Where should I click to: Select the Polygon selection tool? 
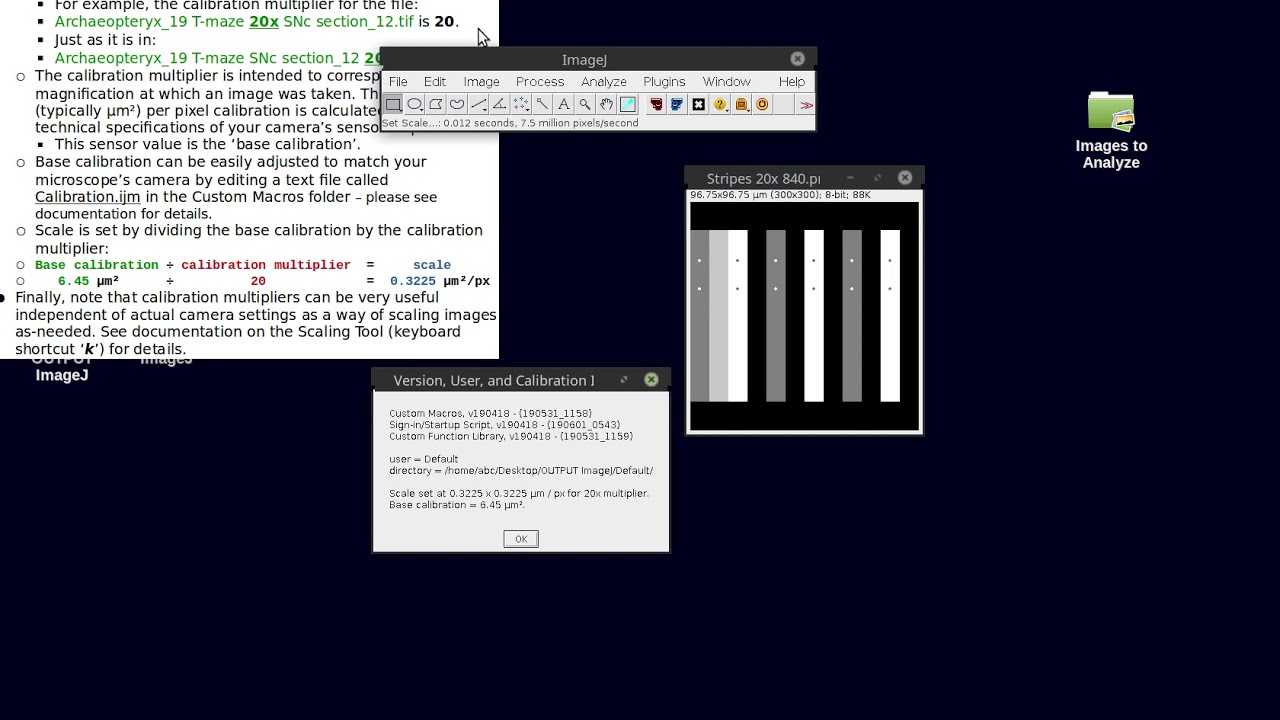[x=436, y=104]
